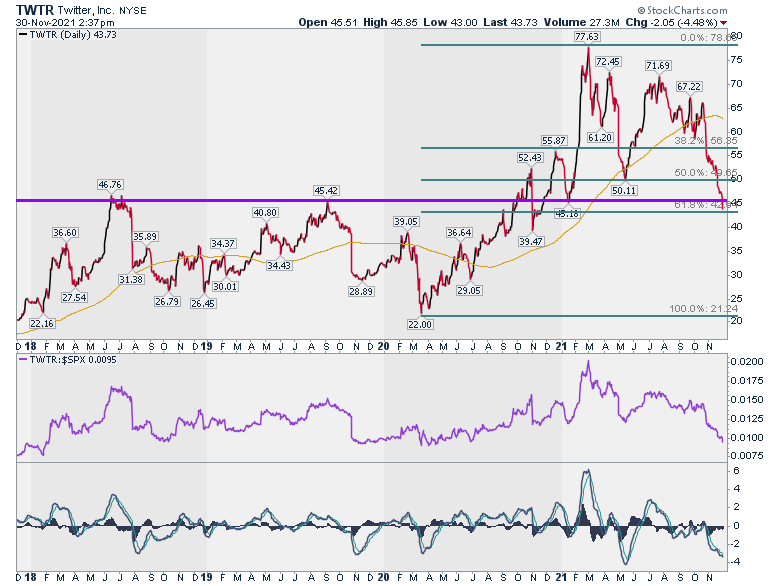Click the 30.01 low label
780x586 pixels.
tap(225, 287)
